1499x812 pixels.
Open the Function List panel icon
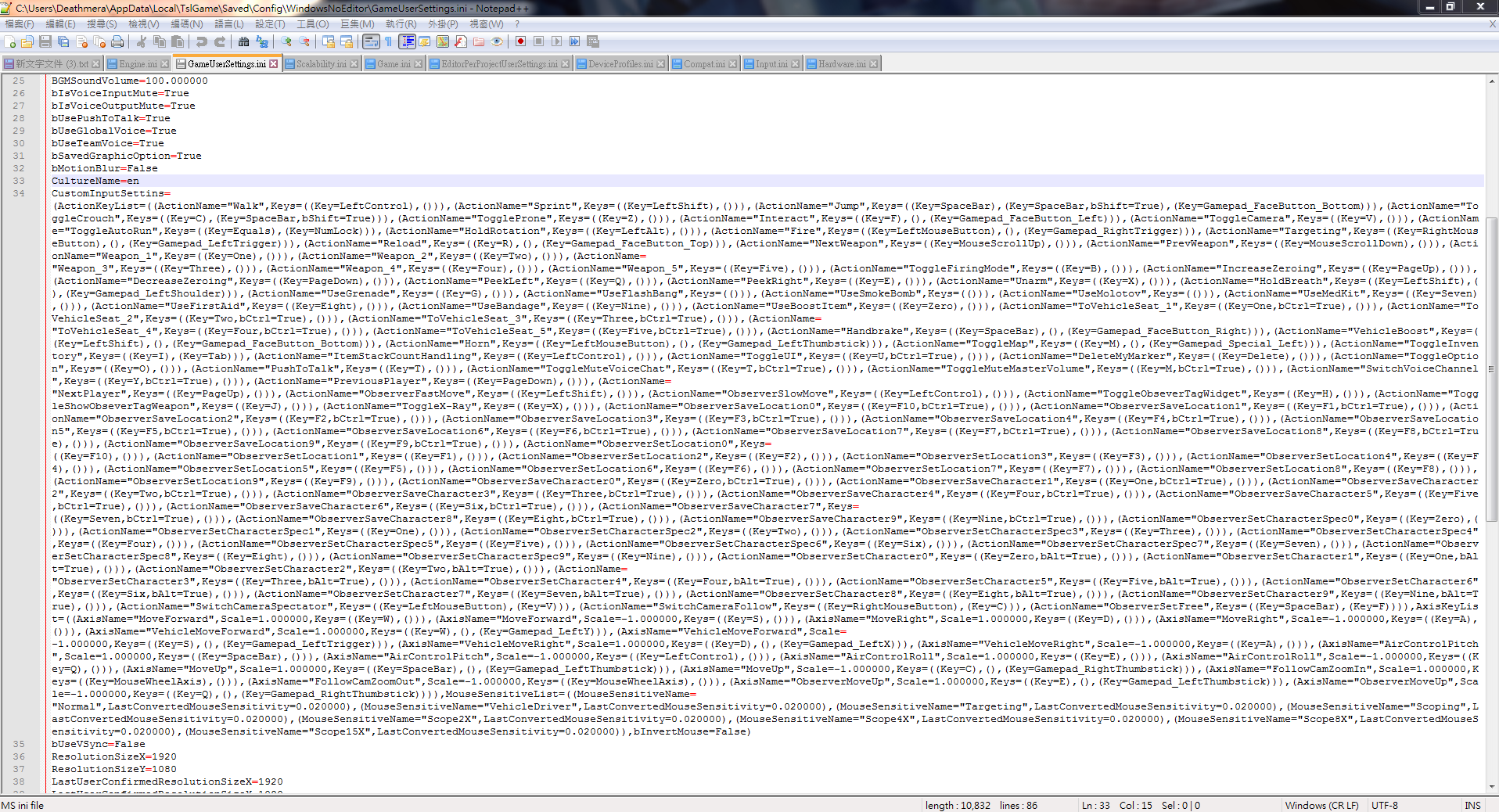coord(461,41)
